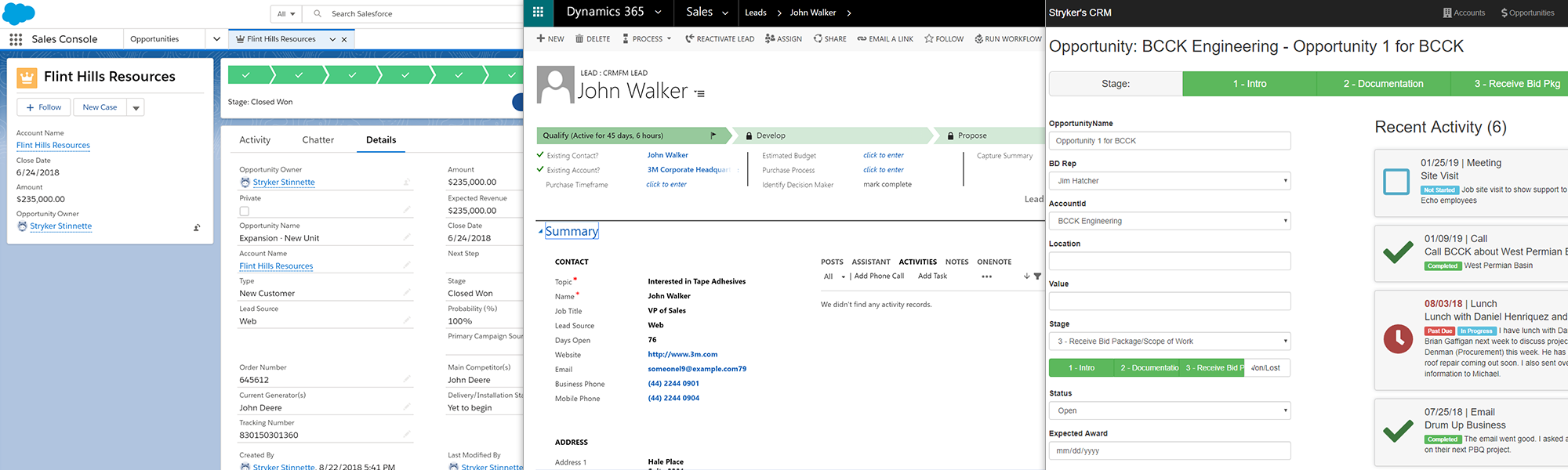Click the checkmark on the Call activity
This screenshot has width=1568, height=470.
pyautogui.click(x=1398, y=253)
